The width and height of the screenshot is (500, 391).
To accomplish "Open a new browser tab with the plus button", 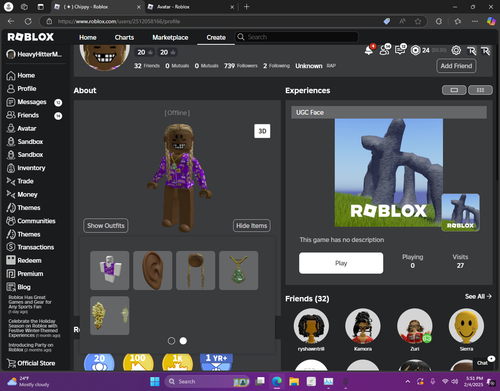I will [x=247, y=7].
